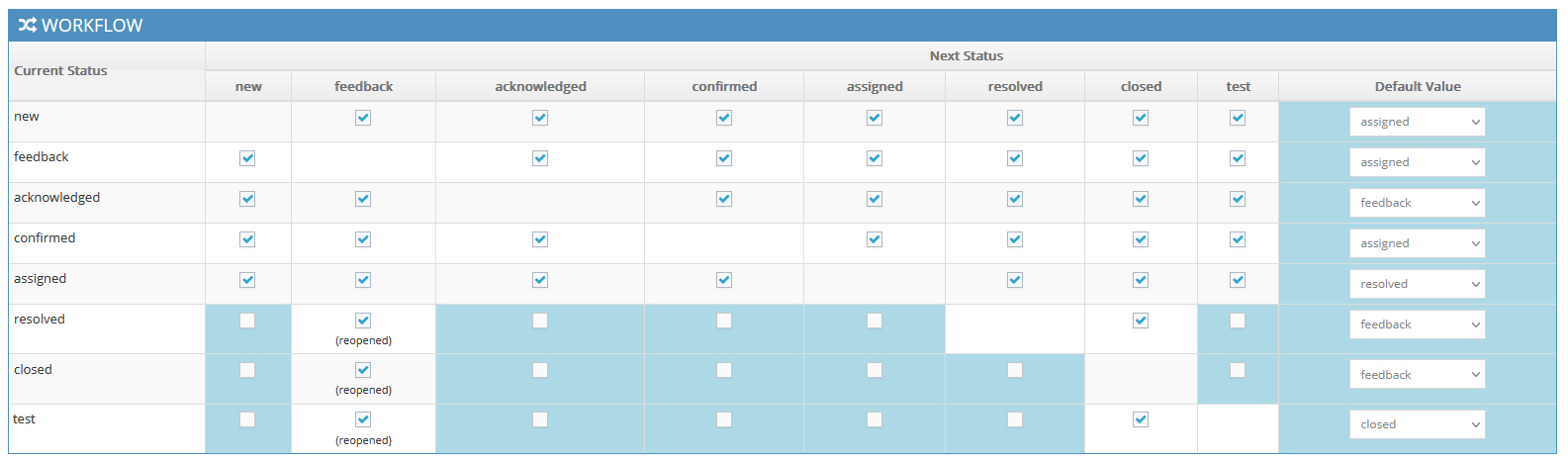Change default value dropdown for test row
Image resolution: width=1568 pixels, height=461 pixels.
1417,424
